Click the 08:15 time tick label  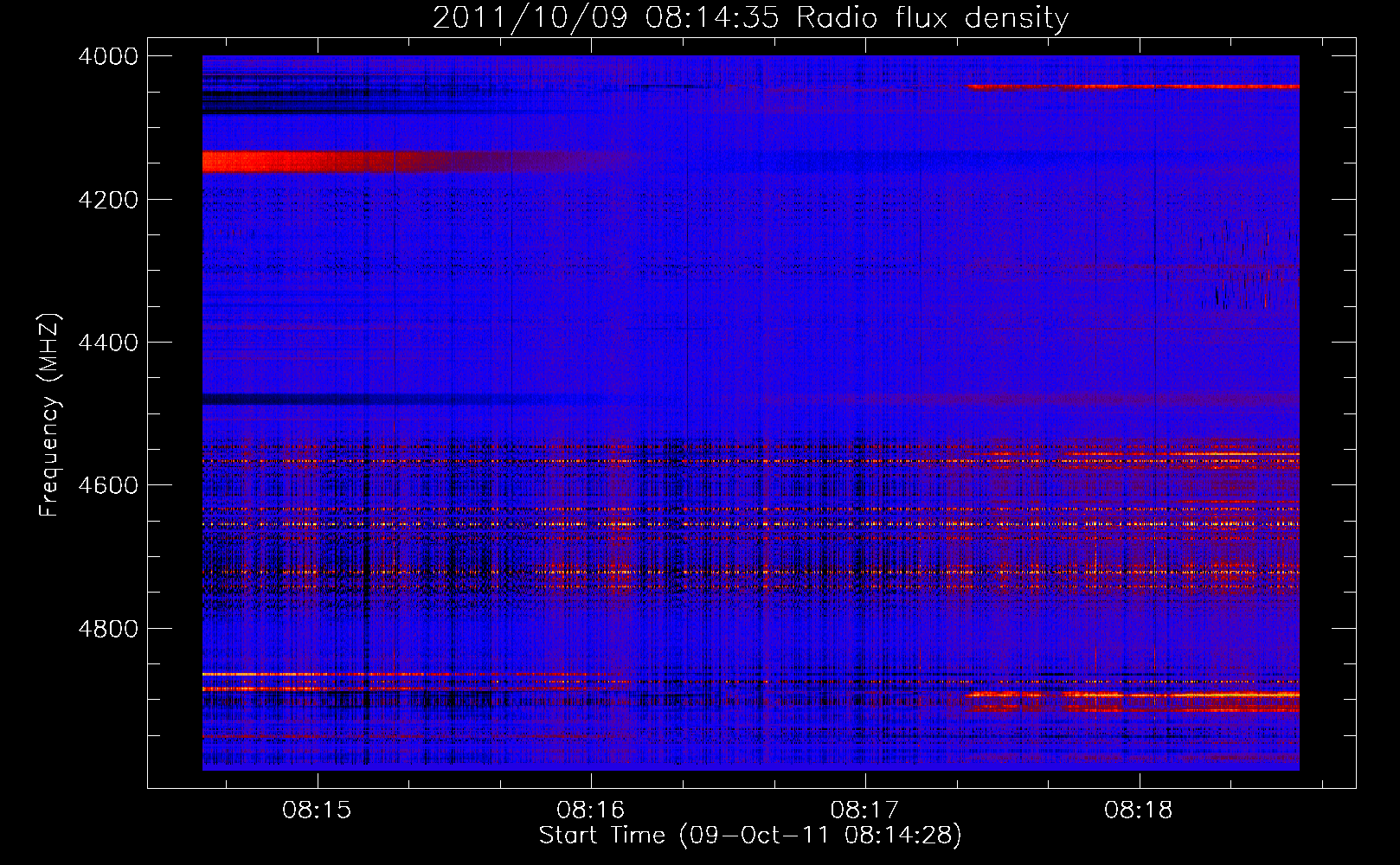click(317, 811)
